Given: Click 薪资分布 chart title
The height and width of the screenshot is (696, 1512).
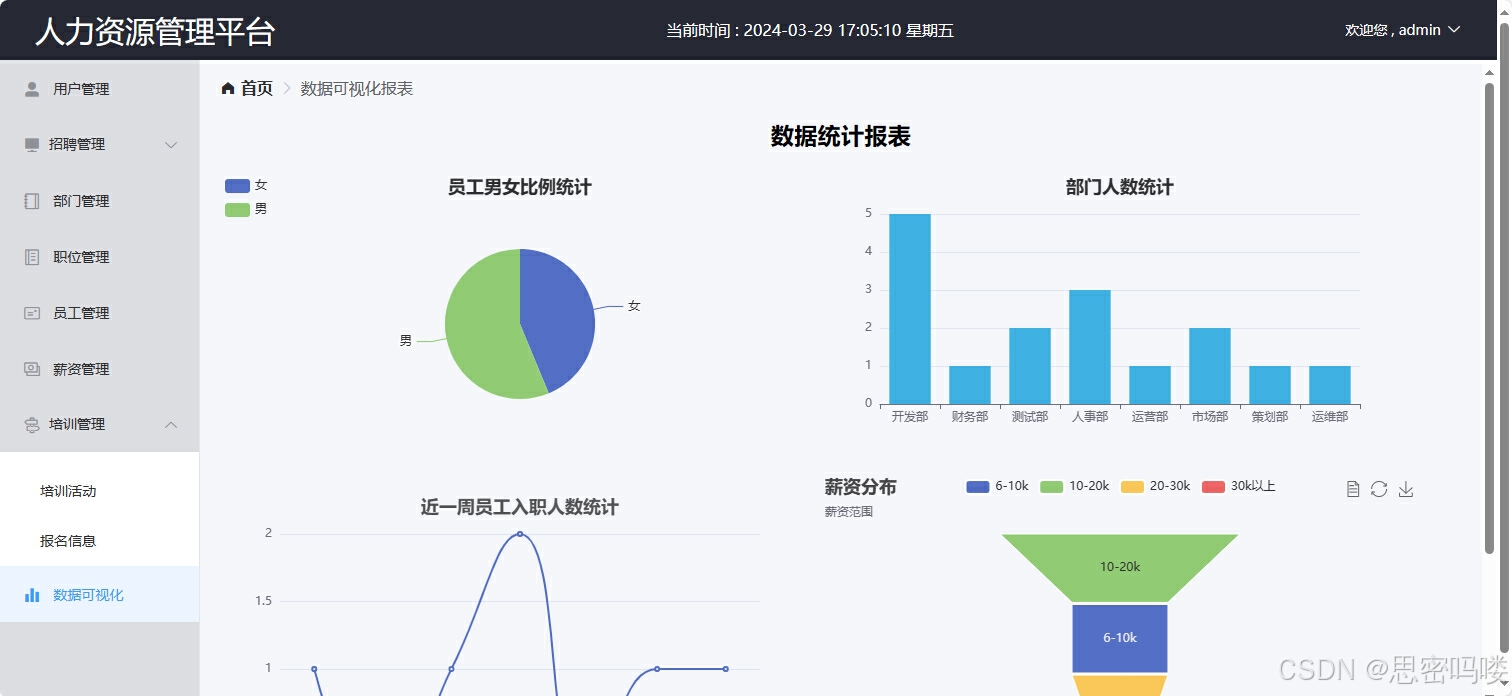Looking at the screenshot, I should 861,487.
